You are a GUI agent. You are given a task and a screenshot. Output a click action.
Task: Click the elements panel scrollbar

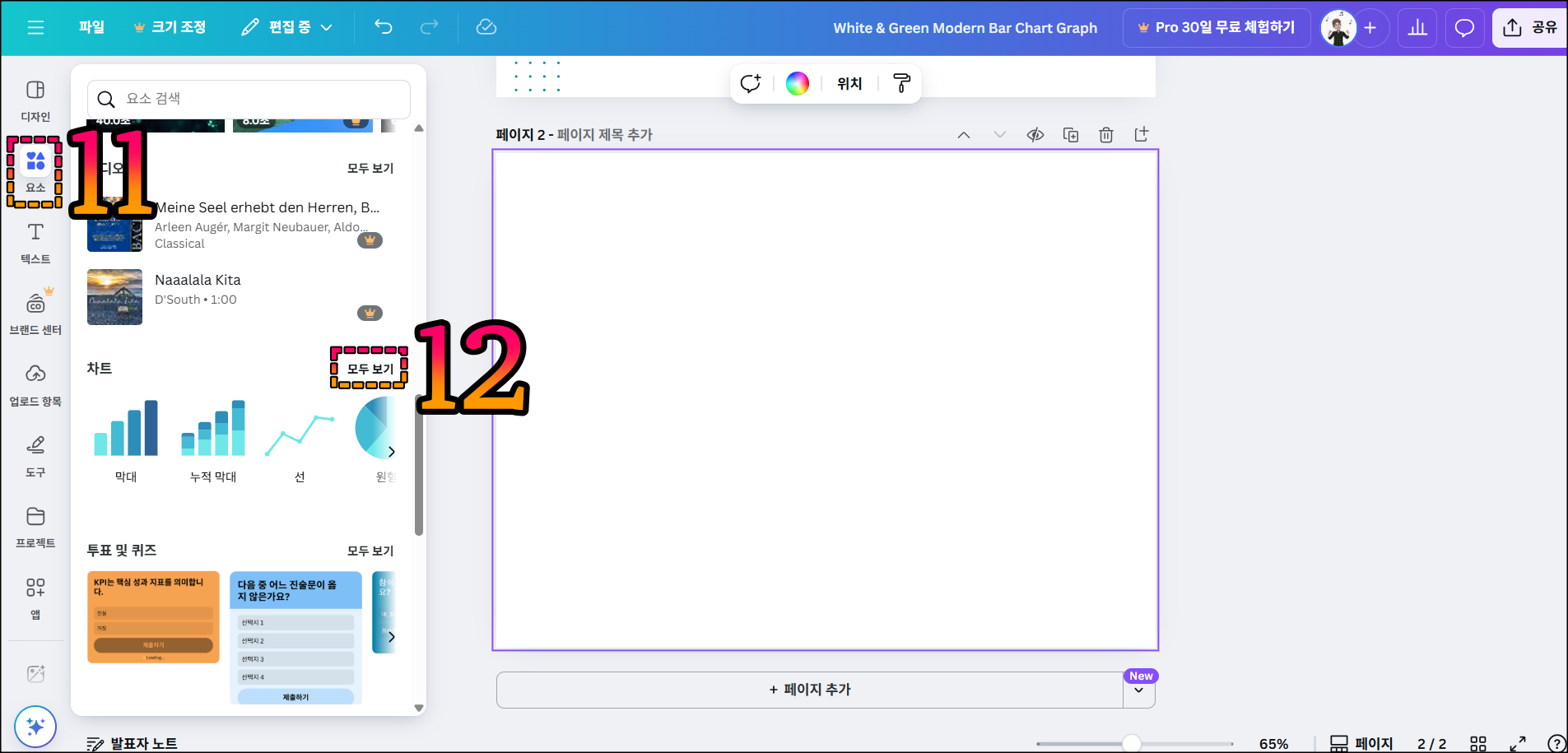point(419,465)
